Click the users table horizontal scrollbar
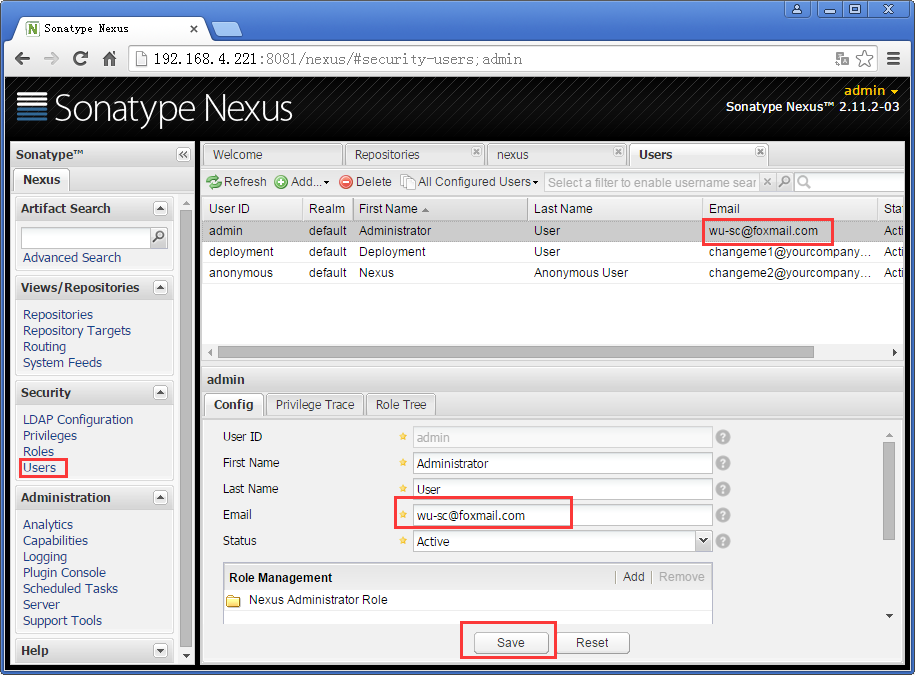This screenshot has width=915, height=675. (x=515, y=352)
